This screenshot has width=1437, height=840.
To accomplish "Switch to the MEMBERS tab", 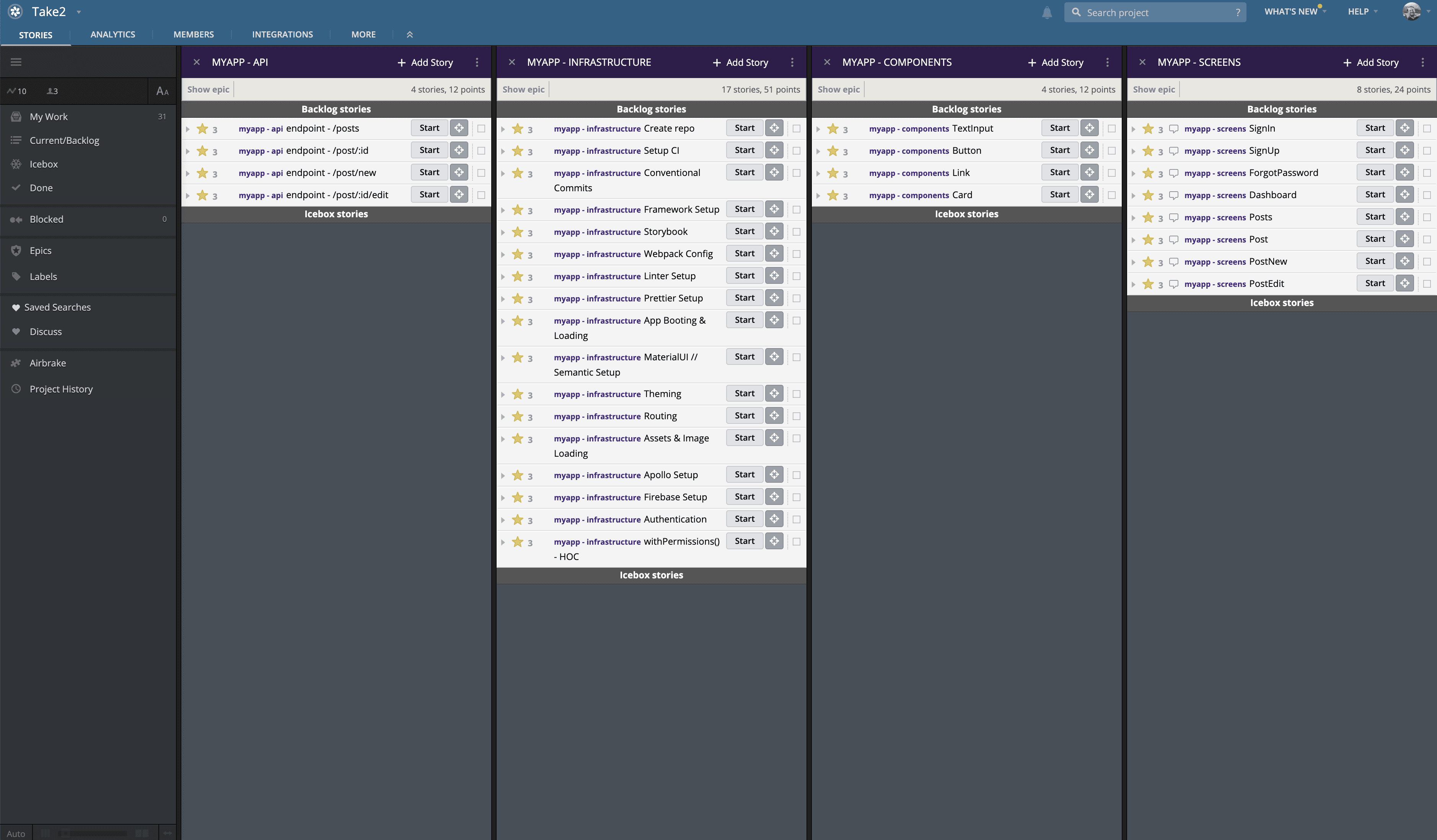I will click(194, 35).
